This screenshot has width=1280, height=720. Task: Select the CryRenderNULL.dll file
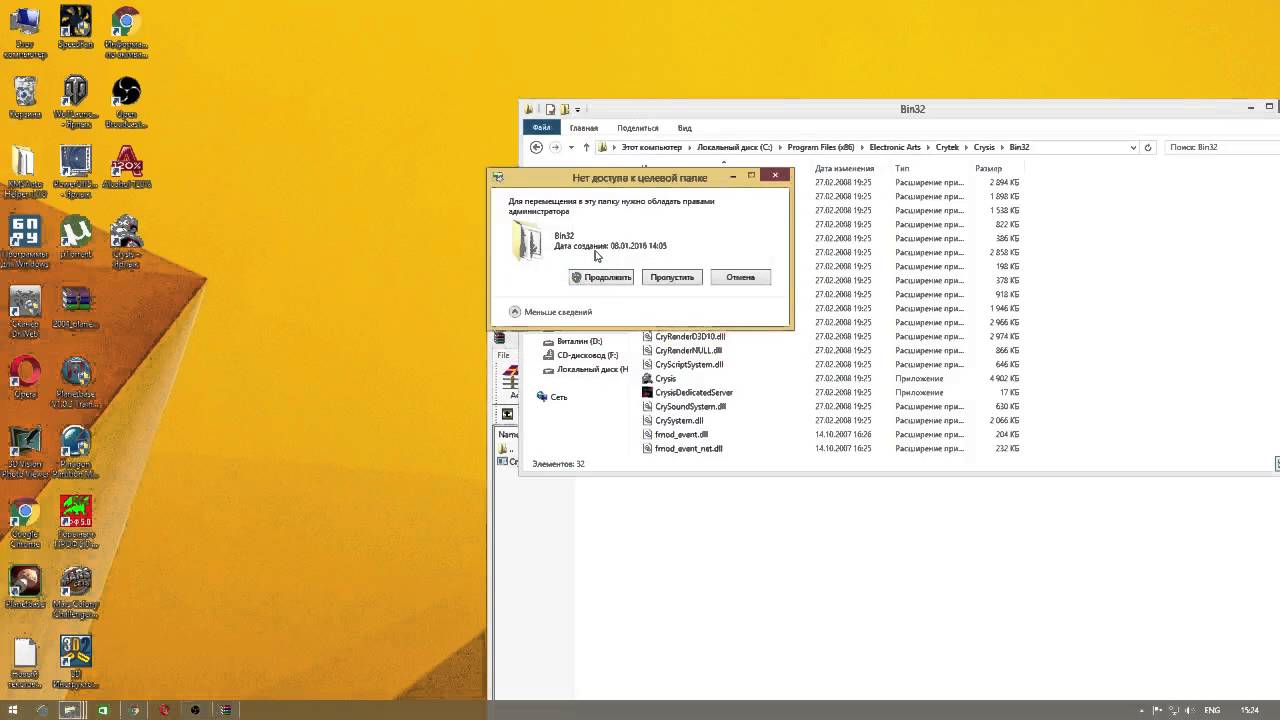(x=688, y=351)
